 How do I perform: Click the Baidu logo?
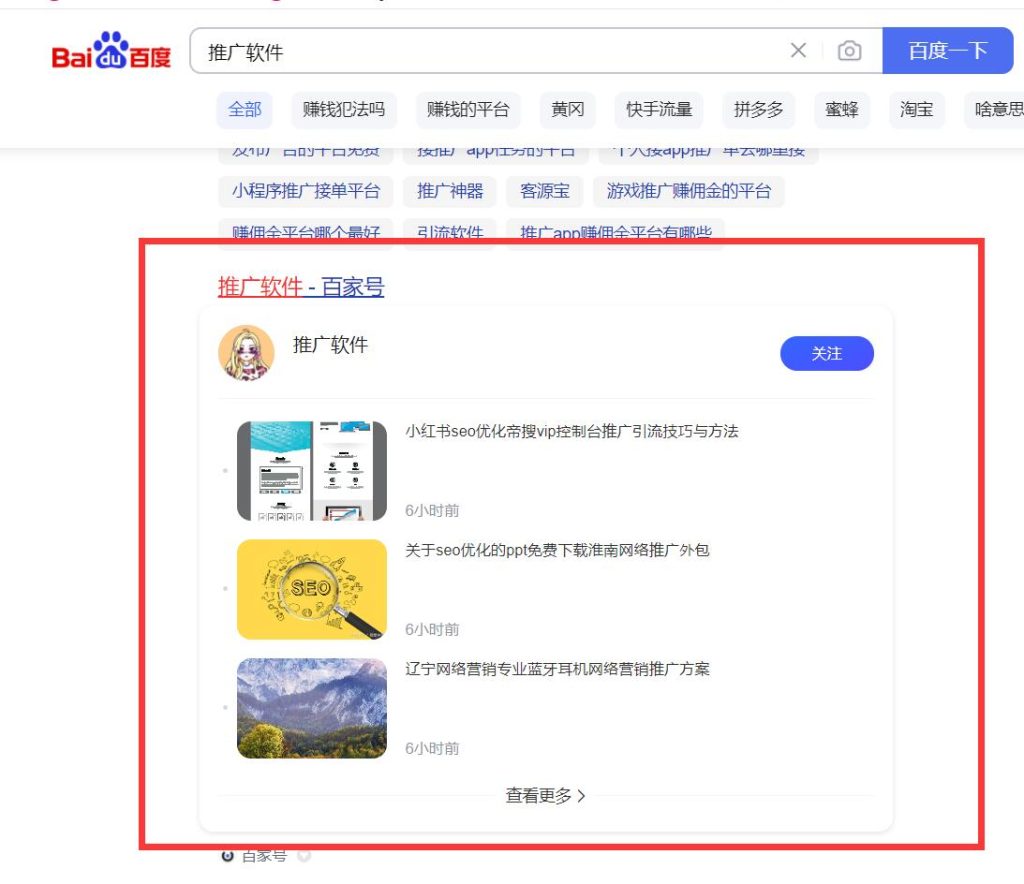tap(111, 51)
